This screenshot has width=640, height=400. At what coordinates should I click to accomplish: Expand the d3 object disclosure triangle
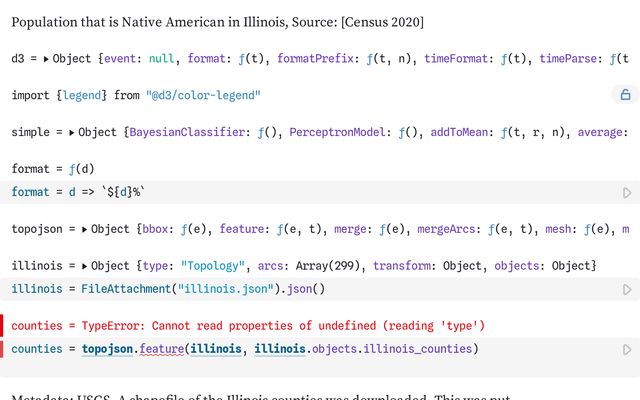pos(47,59)
